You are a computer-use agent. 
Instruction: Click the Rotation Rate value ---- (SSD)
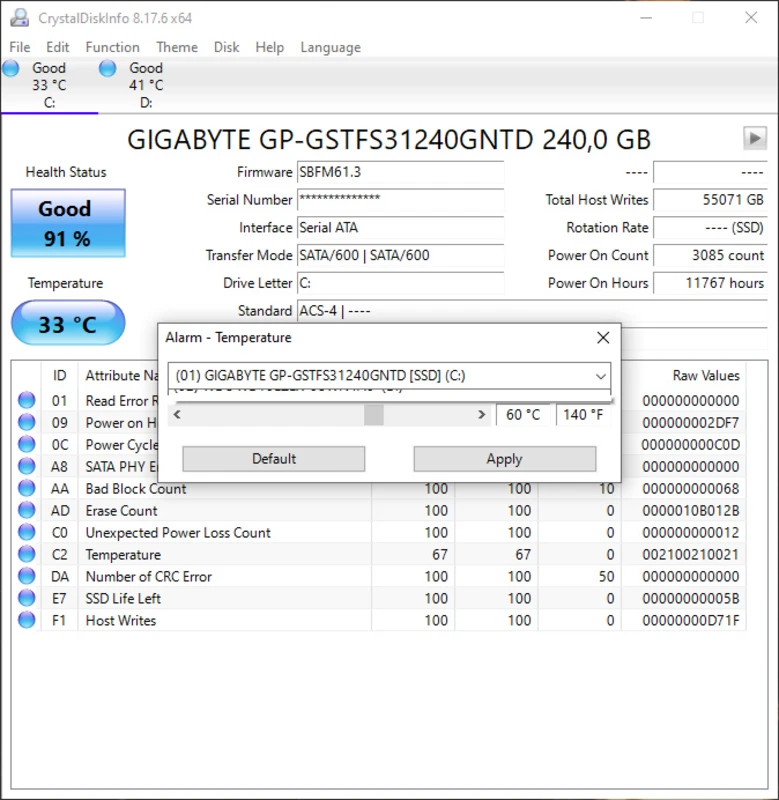pyautogui.click(x=710, y=227)
